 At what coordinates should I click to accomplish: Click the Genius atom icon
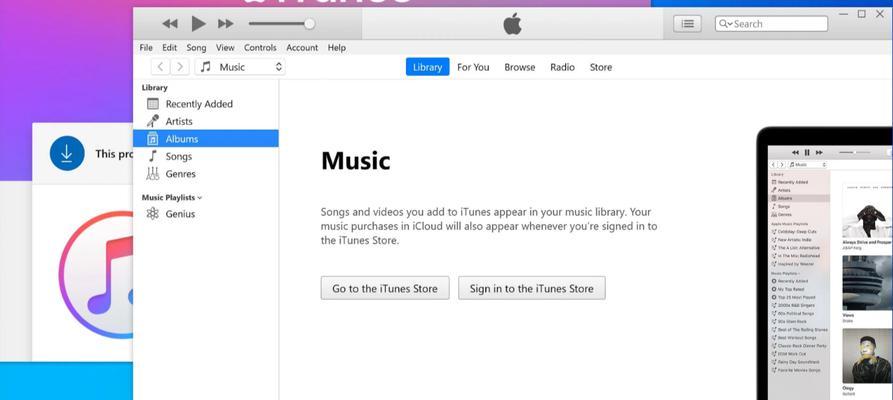coord(153,214)
